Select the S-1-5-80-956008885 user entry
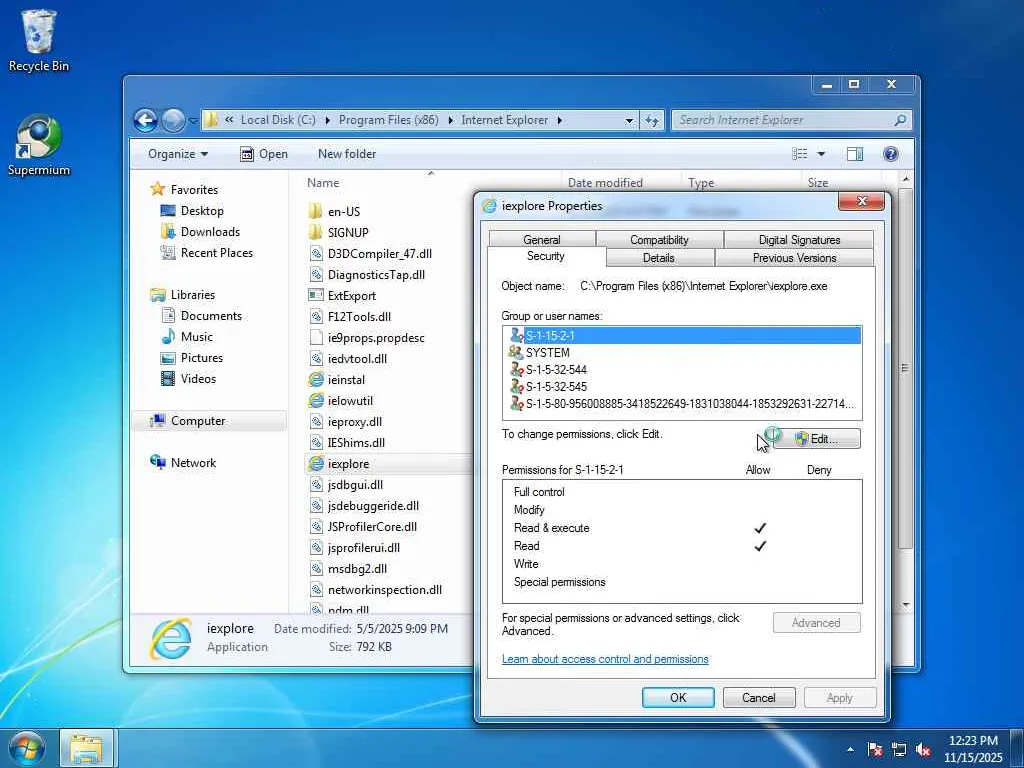The height and width of the screenshot is (768, 1024). click(682, 404)
